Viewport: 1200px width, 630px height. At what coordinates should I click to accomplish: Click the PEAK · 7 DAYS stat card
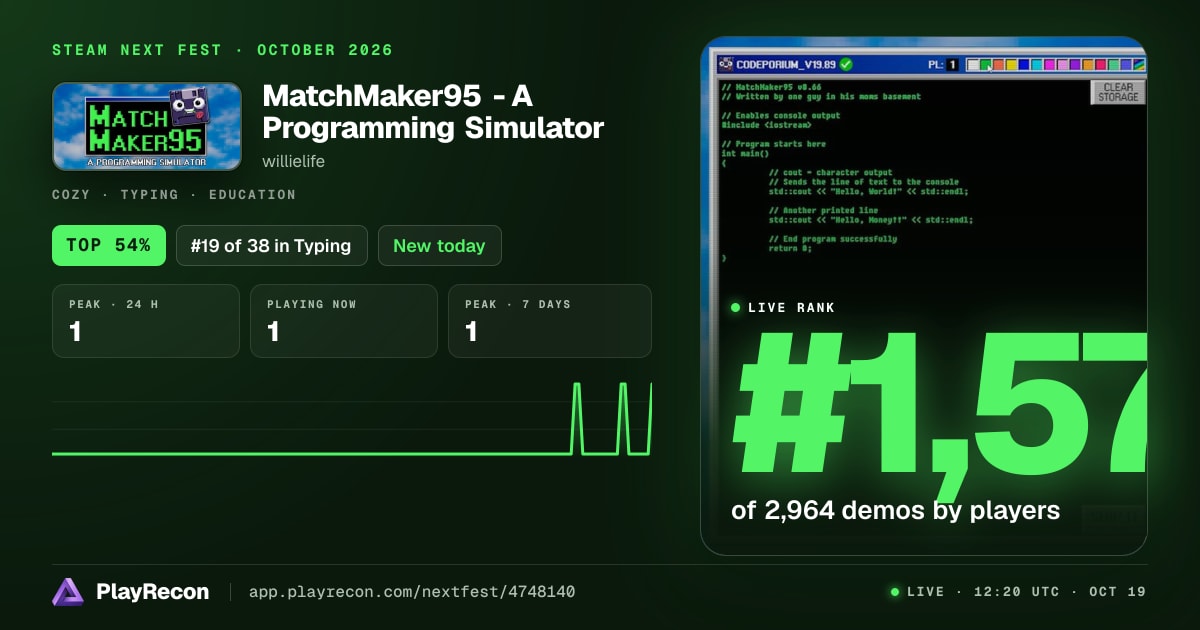pos(550,321)
